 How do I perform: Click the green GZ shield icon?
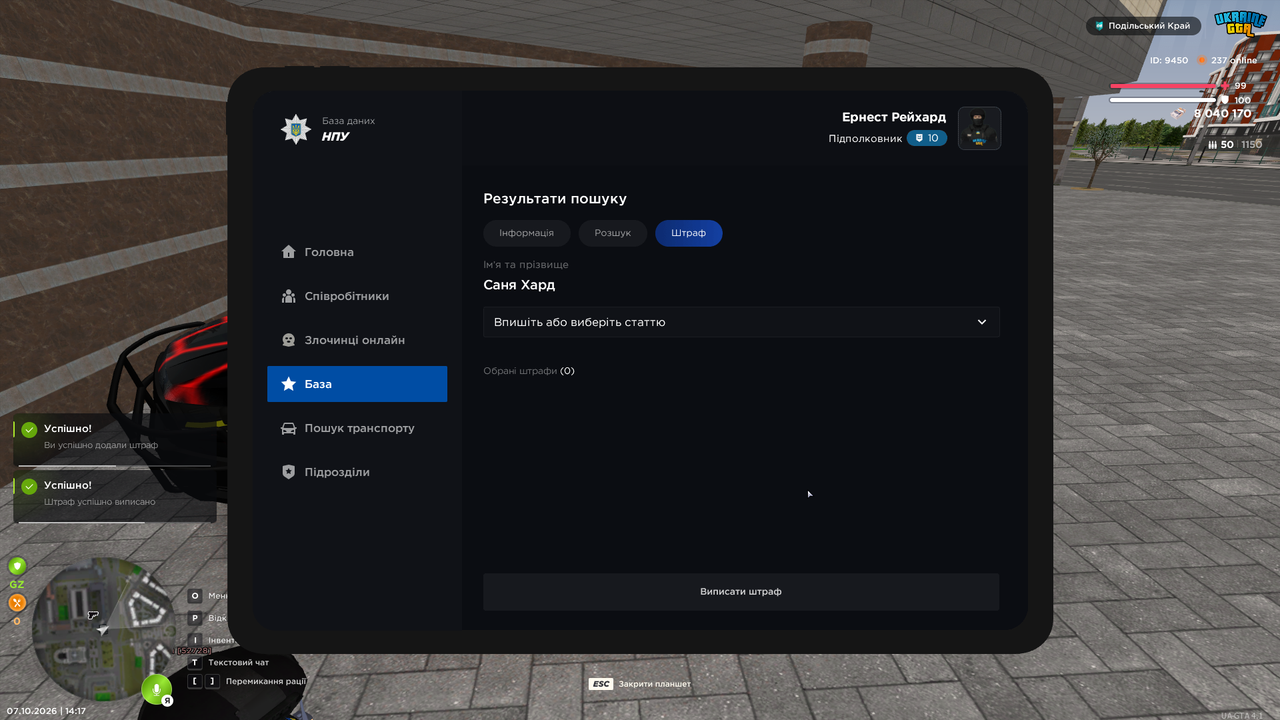coord(17,567)
